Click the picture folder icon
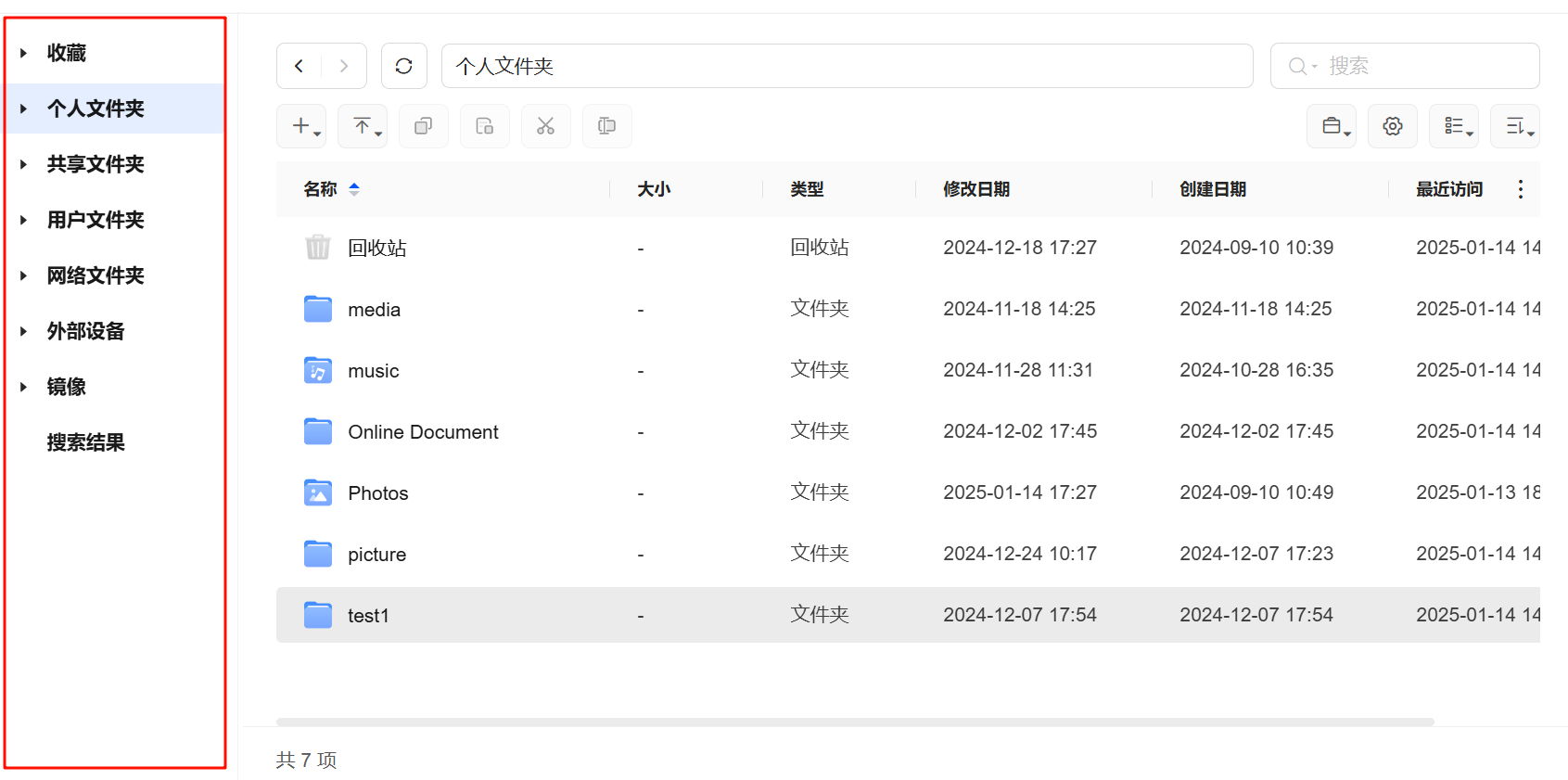The width and height of the screenshot is (1568, 780). tap(318, 554)
